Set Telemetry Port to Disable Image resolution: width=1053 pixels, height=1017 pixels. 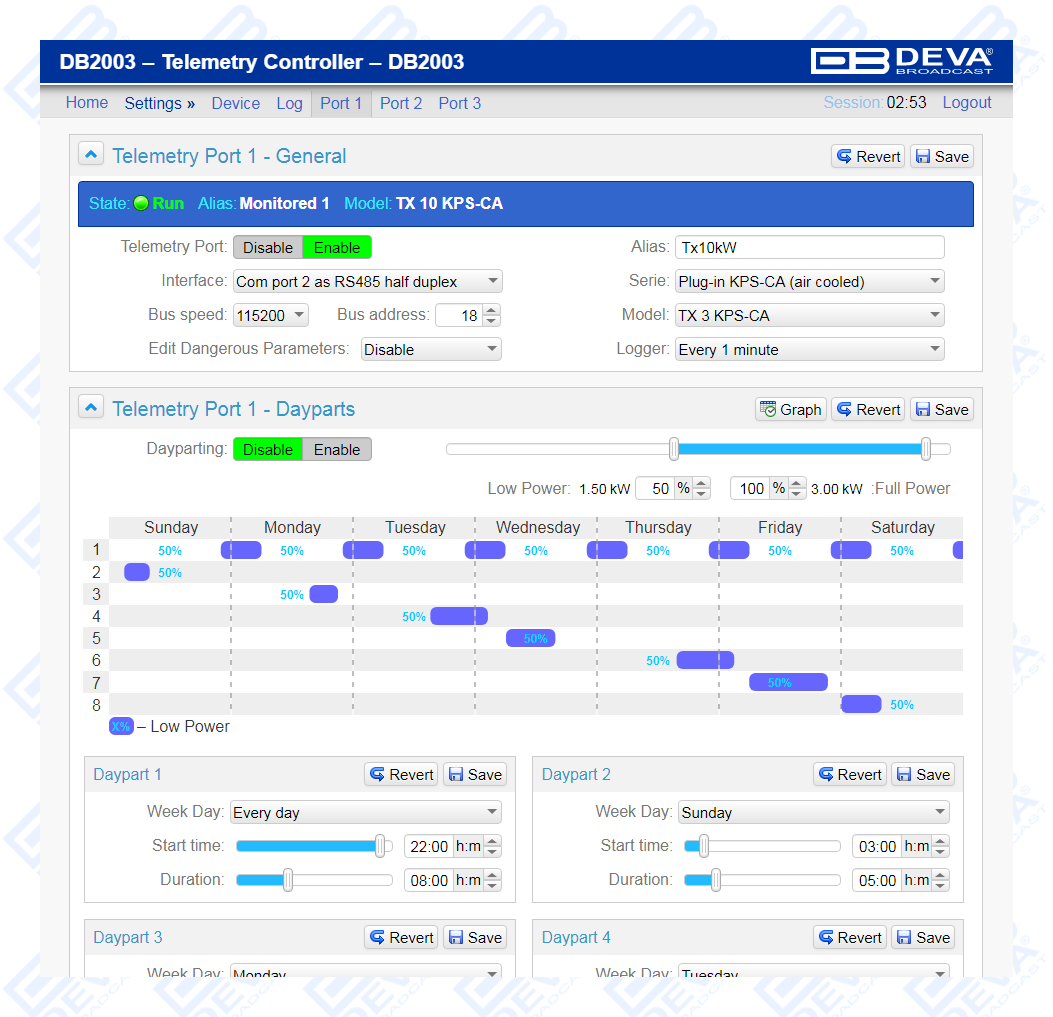point(268,247)
